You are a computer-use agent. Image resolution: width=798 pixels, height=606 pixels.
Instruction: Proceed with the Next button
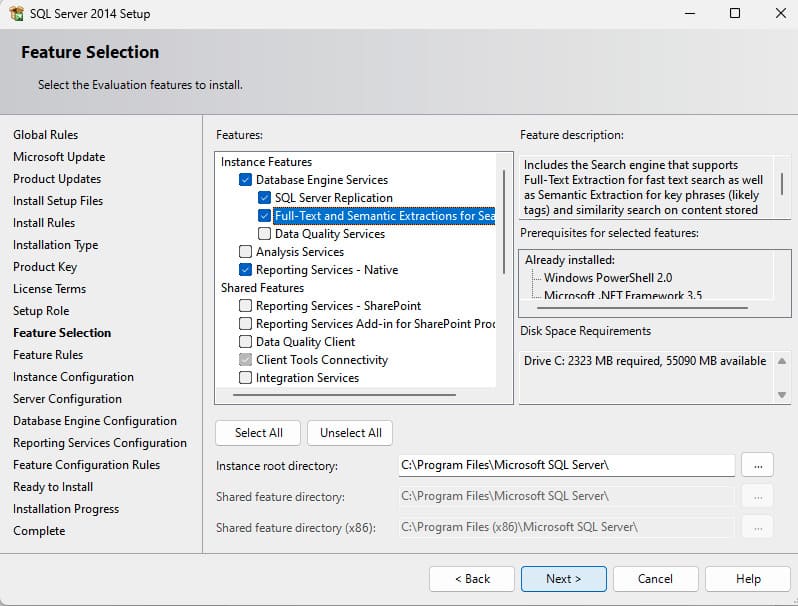[563, 579]
